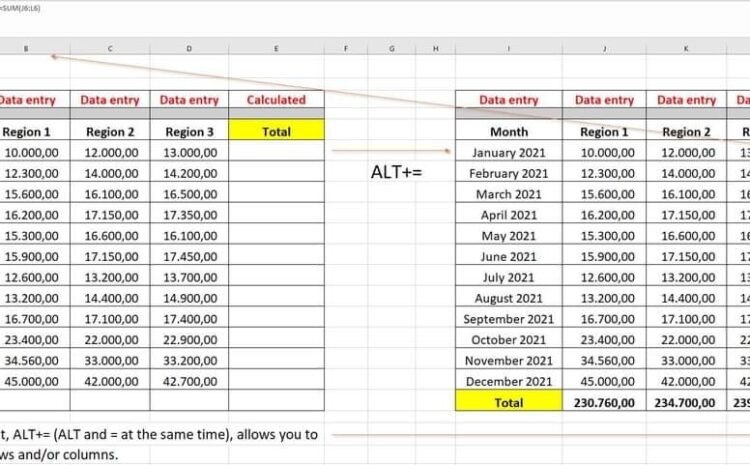
Task: Select Region 3 cell 17.350,00
Action: click(189, 215)
